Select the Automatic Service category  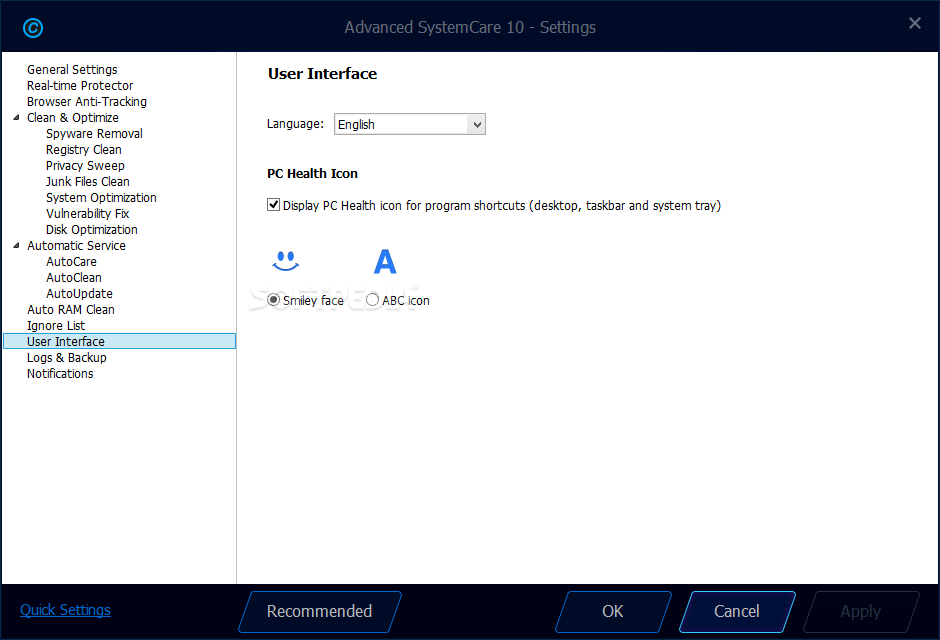(76, 246)
